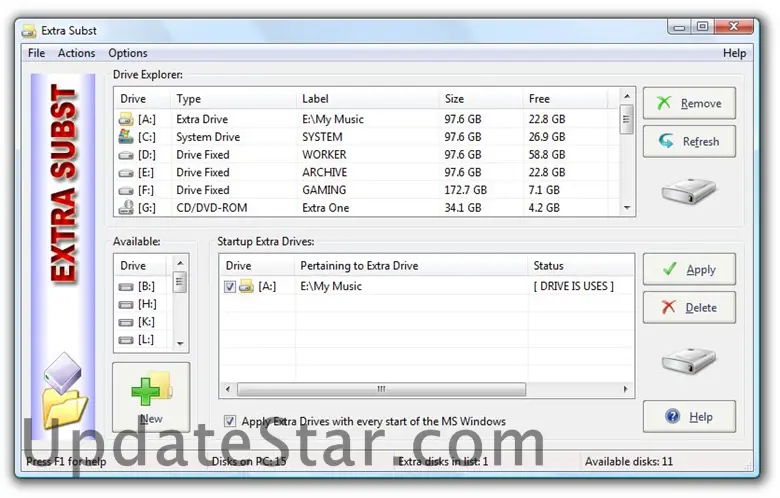Click the Available list scrollbar thumb
Viewport: 780px width, 498px height.
click(180, 282)
